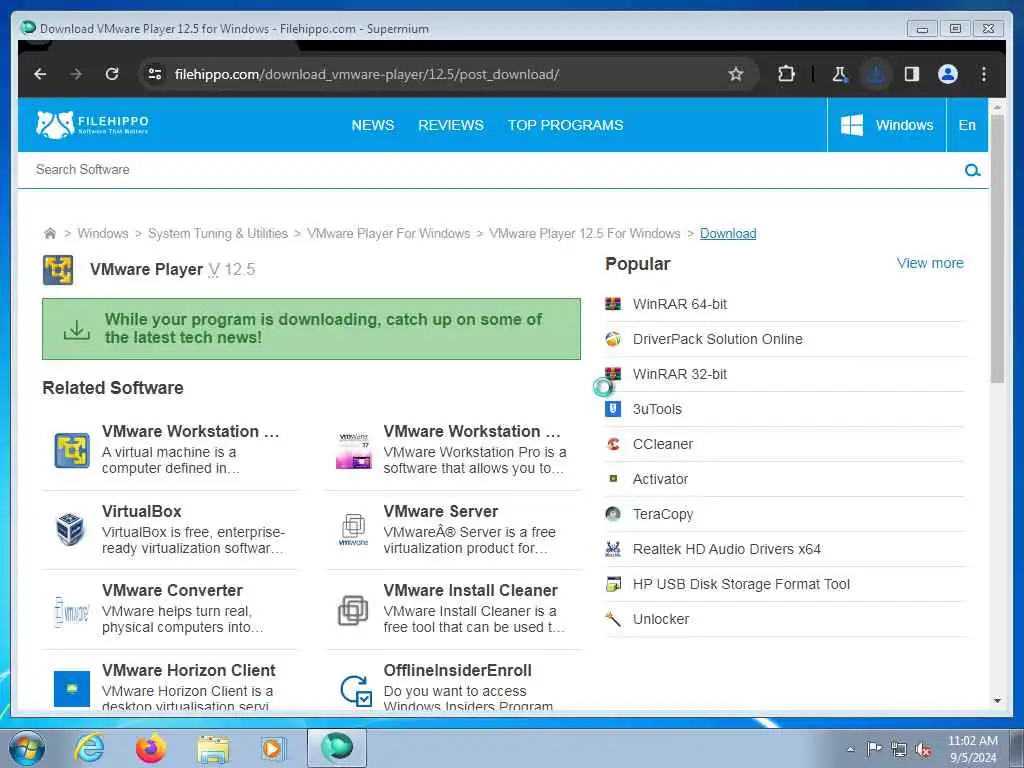Open the media player taskbar icon
Viewport: 1024px width, 768px height.
(x=272, y=748)
